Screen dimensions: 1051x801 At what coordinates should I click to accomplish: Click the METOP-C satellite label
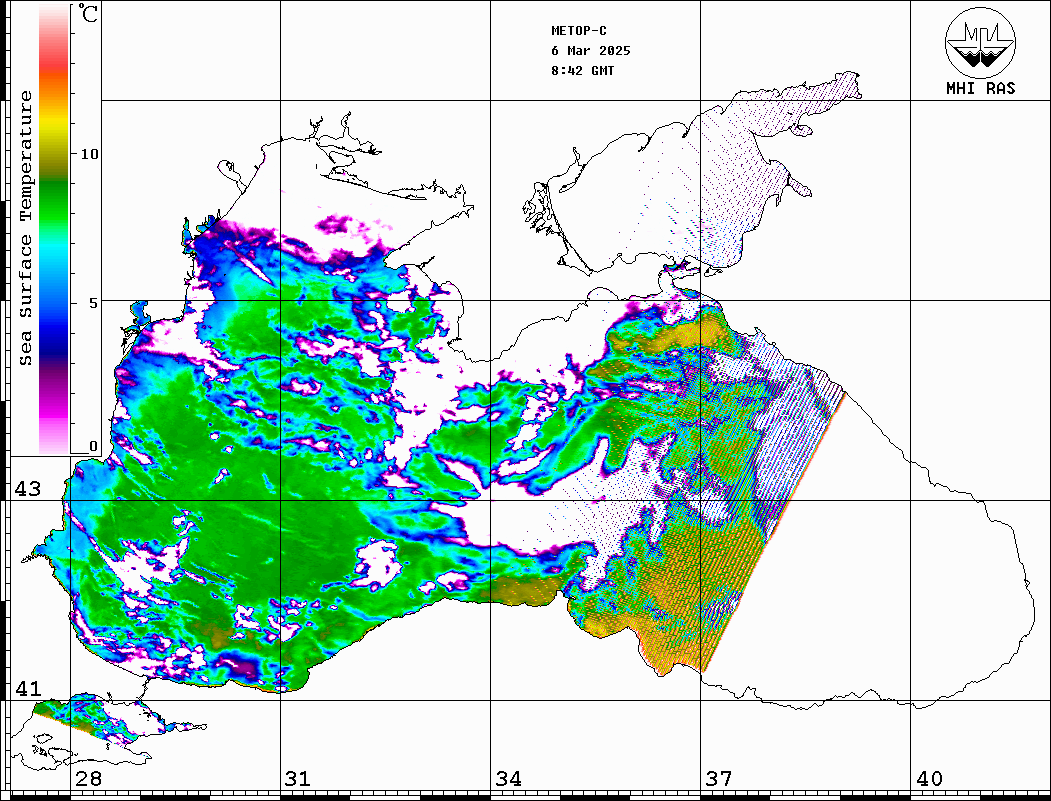tap(579, 31)
